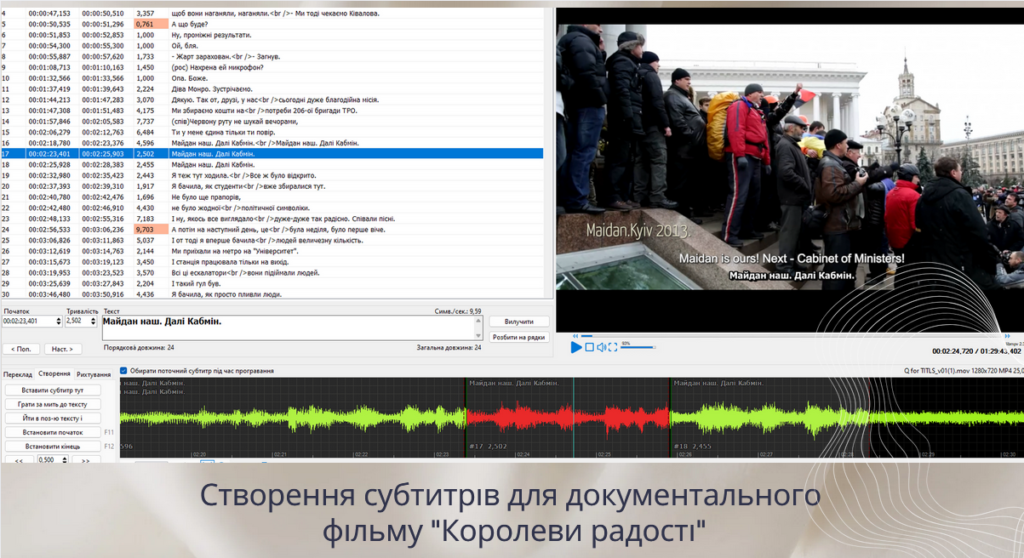Click the 0,500 seek step stepper arrows

click(65, 460)
